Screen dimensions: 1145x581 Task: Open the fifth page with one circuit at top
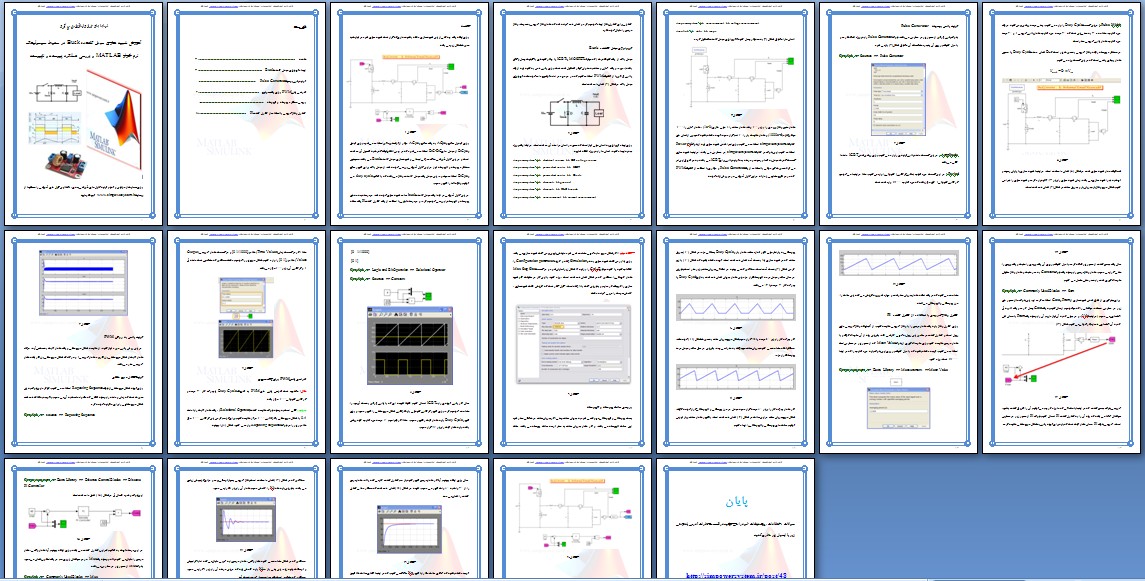(735, 113)
